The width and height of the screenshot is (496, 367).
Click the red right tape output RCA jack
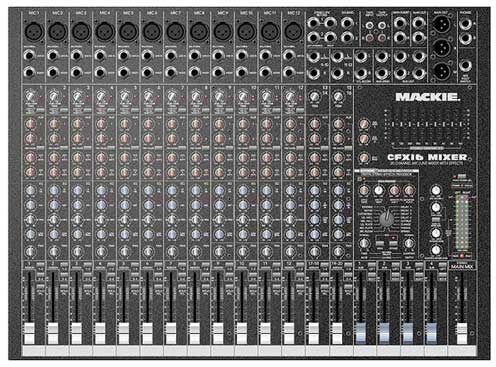pyautogui.click(x=382, y=38)
